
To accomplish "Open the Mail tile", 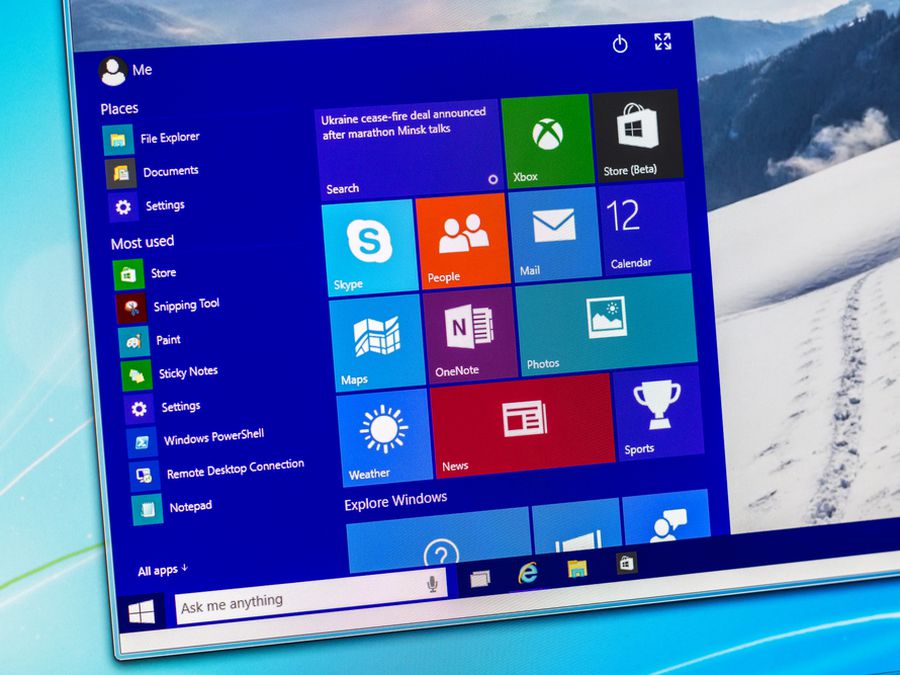I will pyautogui.click(x=553, y=234).
